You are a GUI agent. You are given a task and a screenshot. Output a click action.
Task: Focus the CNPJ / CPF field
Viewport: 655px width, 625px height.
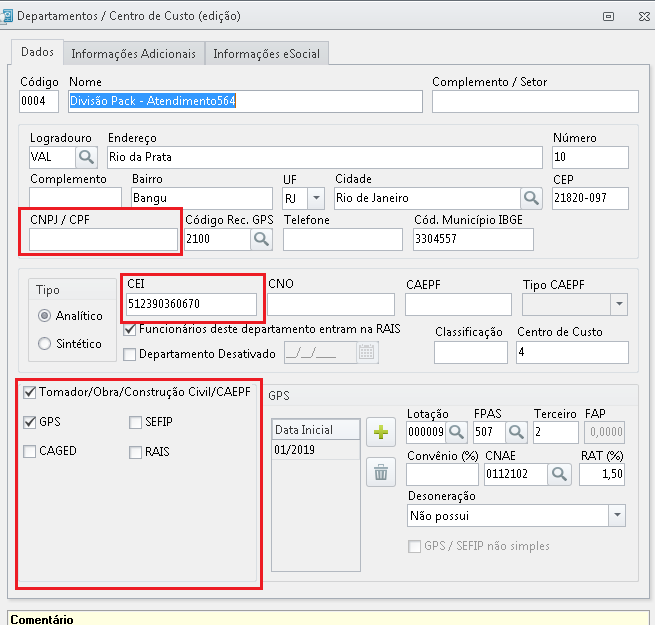[104, 239]
